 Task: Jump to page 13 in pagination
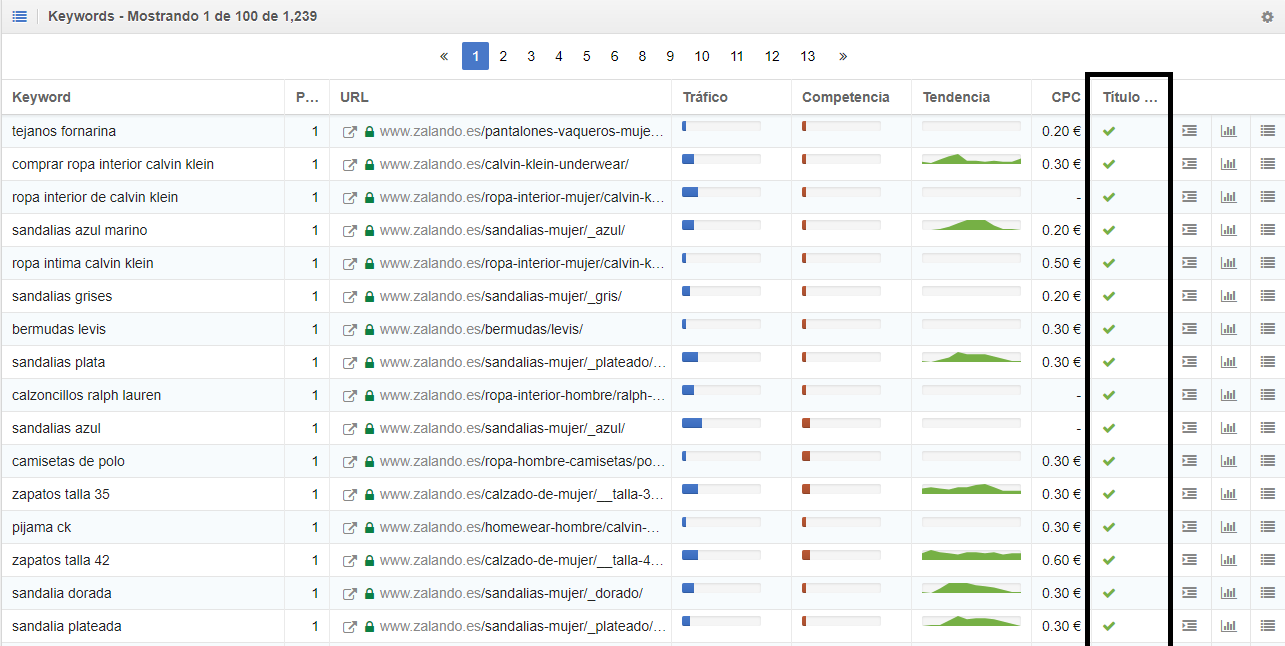pos(807,56)
